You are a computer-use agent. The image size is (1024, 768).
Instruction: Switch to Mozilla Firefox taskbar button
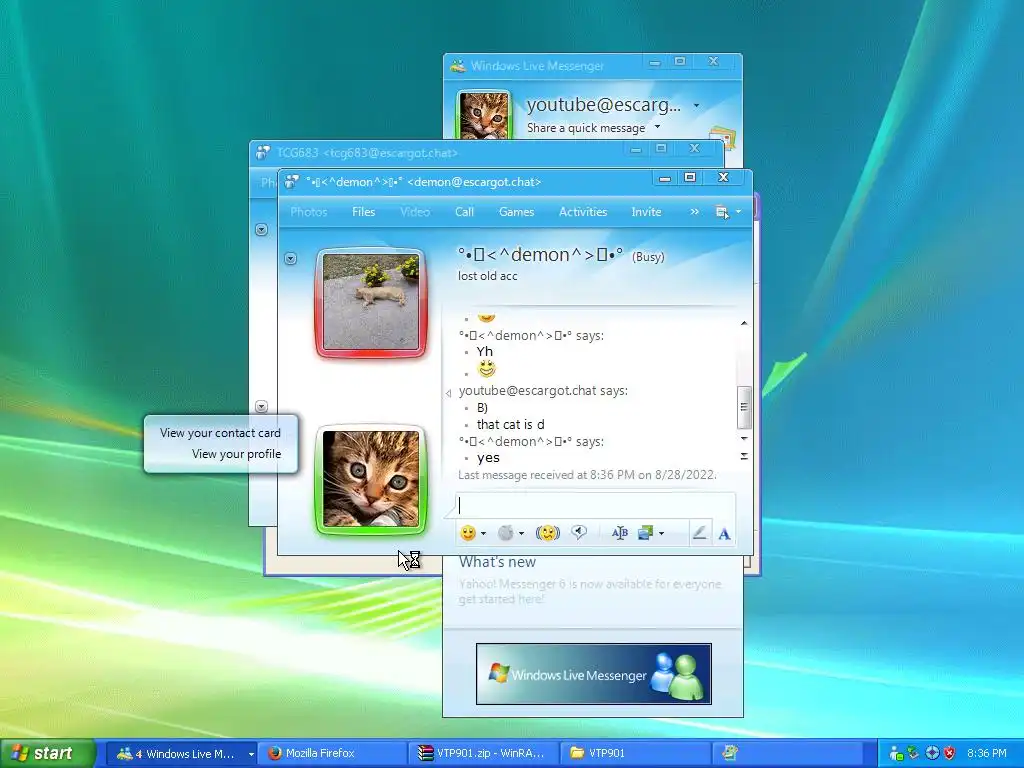(333, 754)
